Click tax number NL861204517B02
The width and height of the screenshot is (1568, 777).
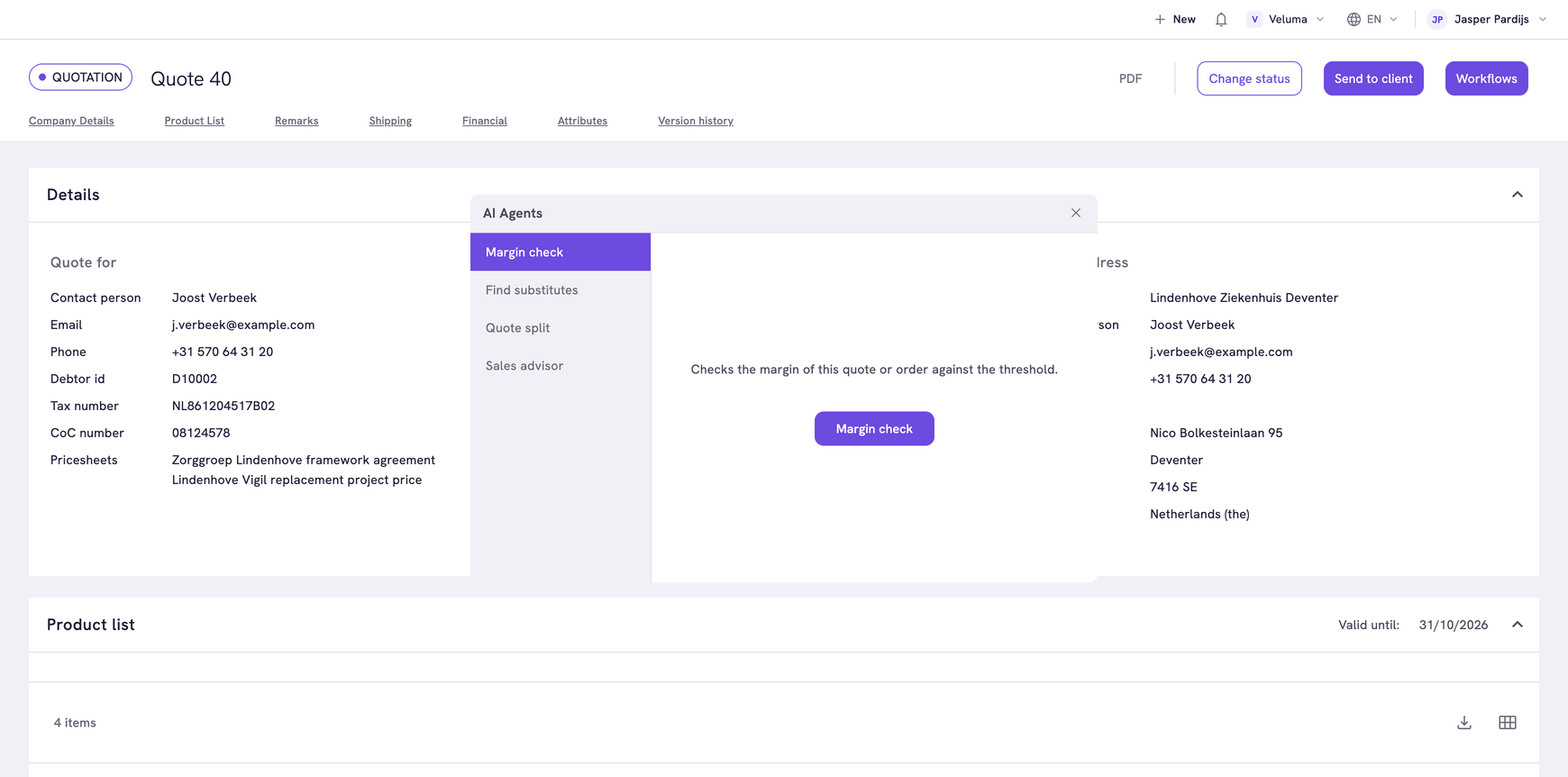click(x=223, y=406)
